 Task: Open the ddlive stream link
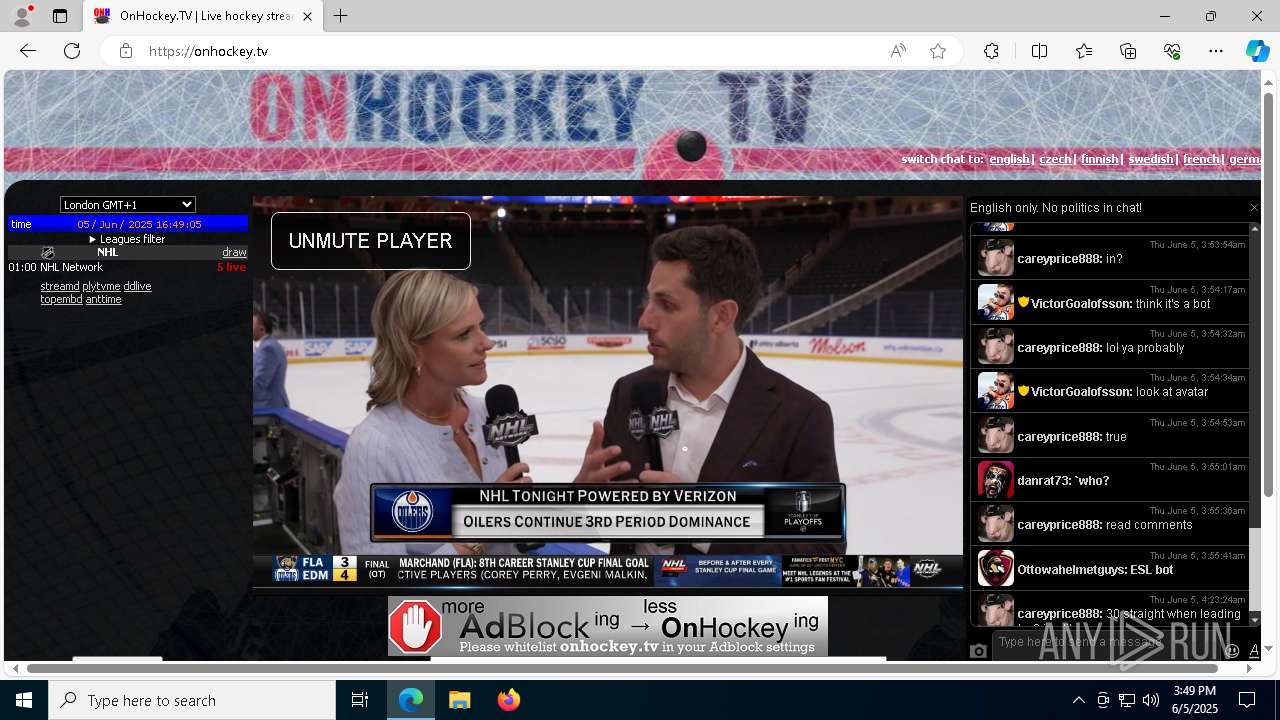click(x=137, y=286)
